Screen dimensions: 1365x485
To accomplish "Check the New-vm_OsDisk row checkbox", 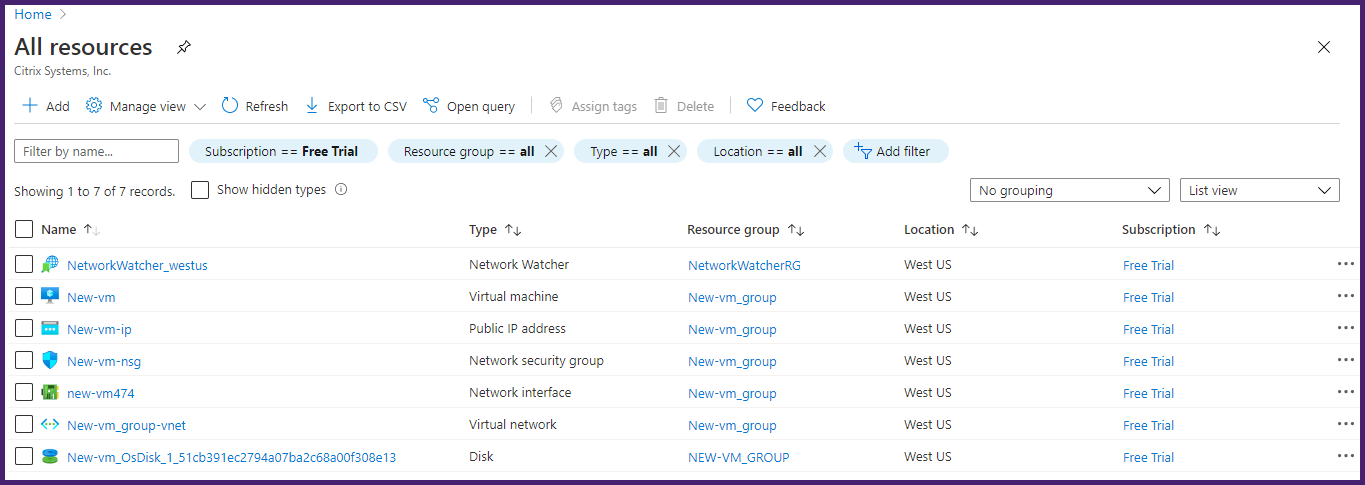I will click(24, 457).
